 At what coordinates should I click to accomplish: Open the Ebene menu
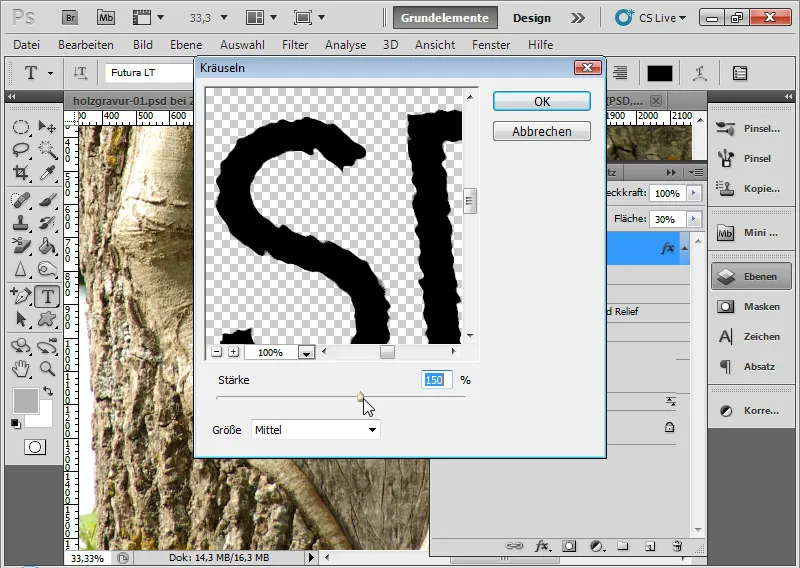186,45
